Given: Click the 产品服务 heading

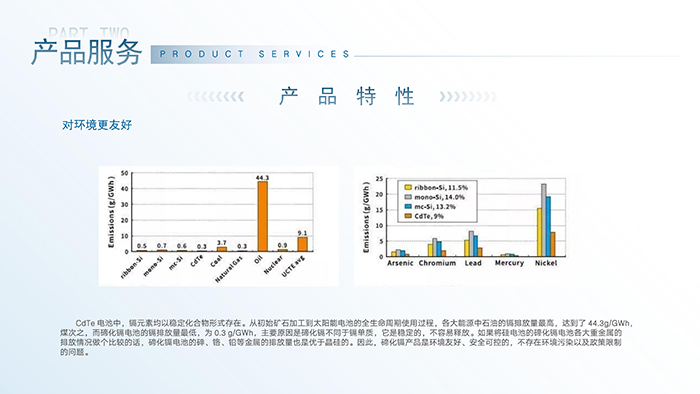Looking at the screenshot, I should pos(87,52).
